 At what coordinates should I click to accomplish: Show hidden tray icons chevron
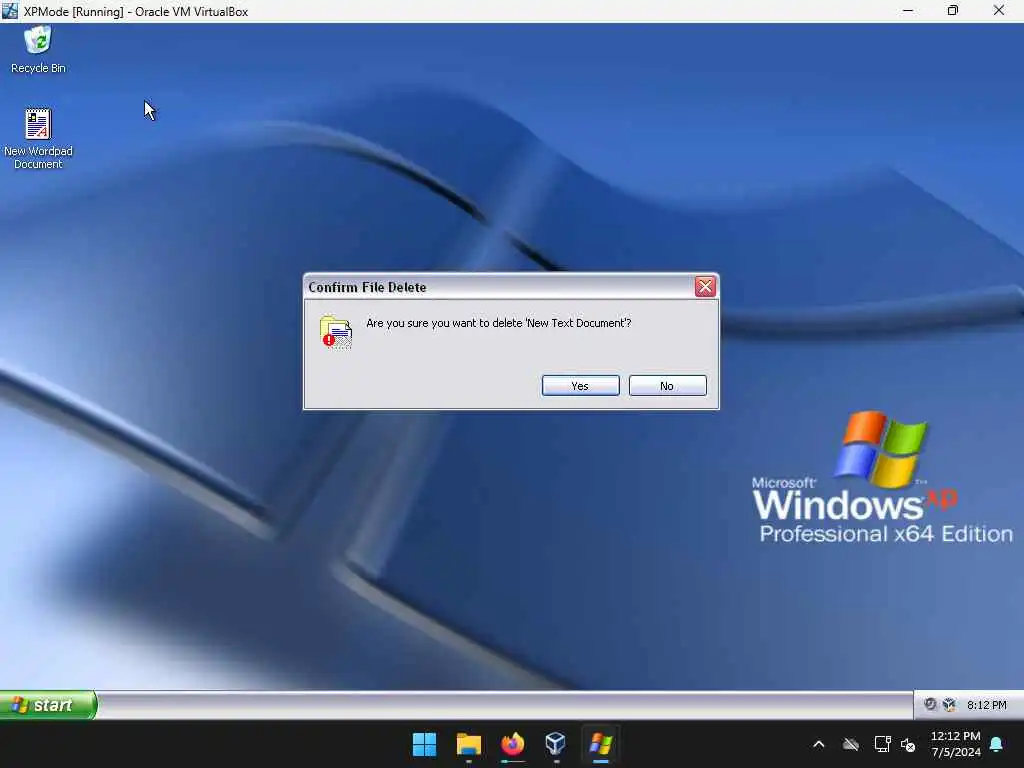coord(818,744)
